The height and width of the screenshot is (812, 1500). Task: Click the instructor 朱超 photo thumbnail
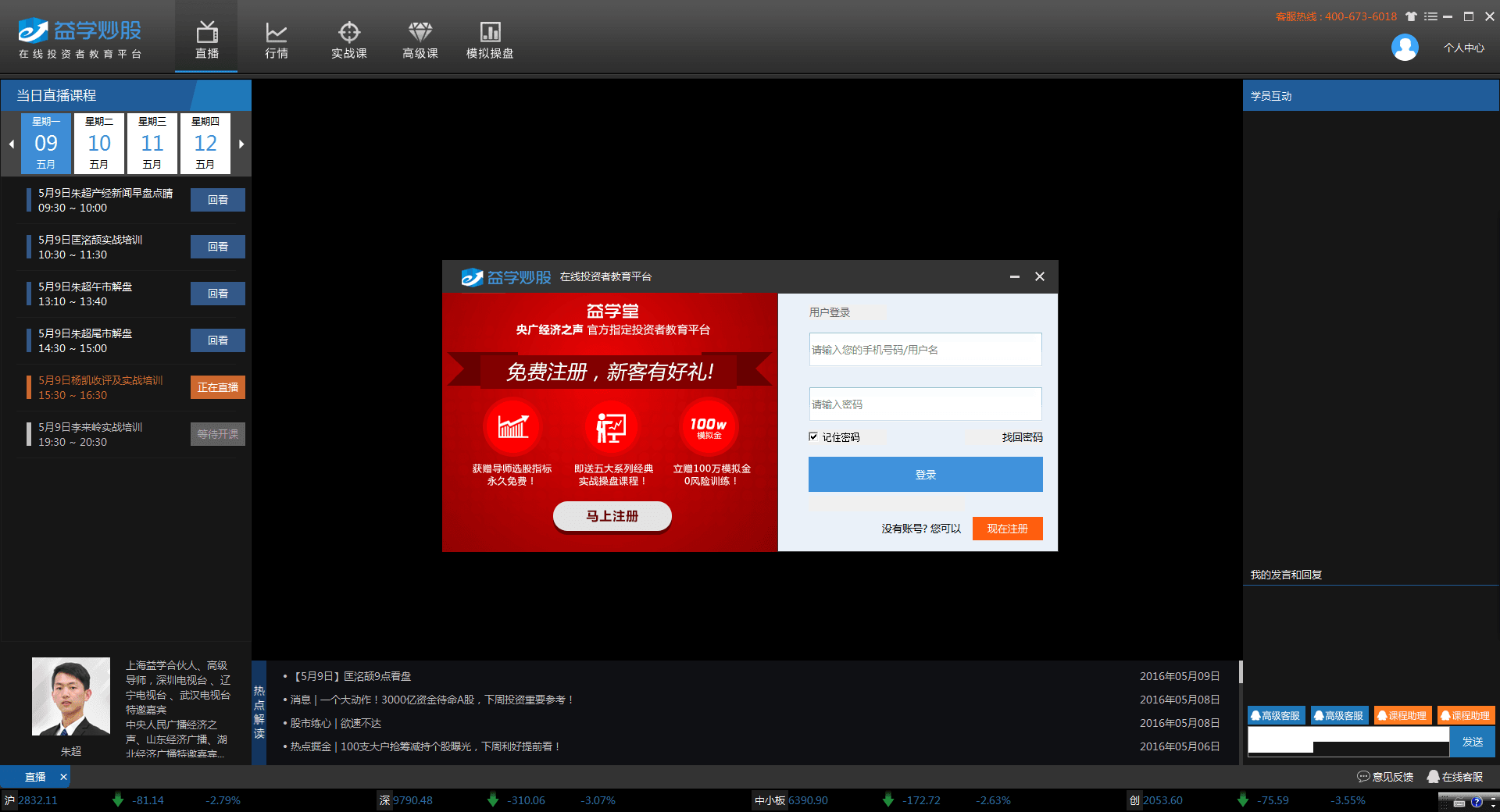[x=70, y=696]
